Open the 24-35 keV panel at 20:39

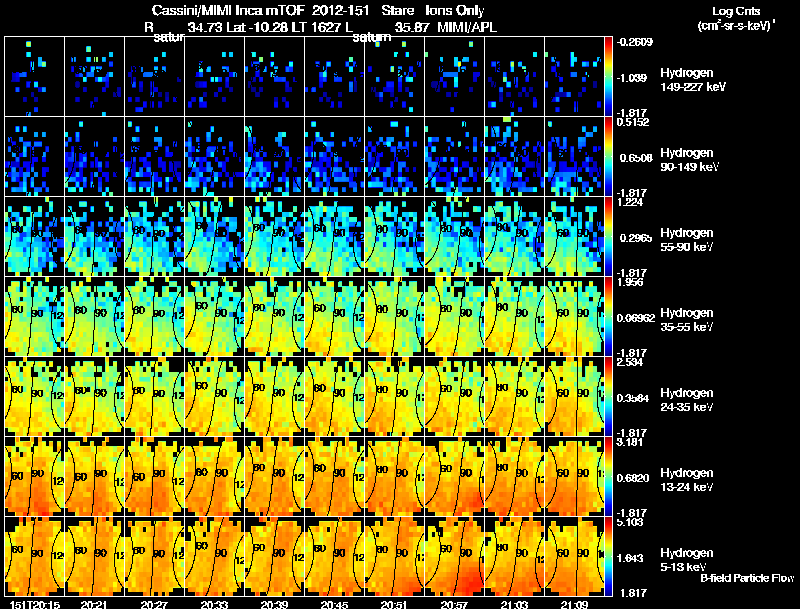click(x=274, y=396)
